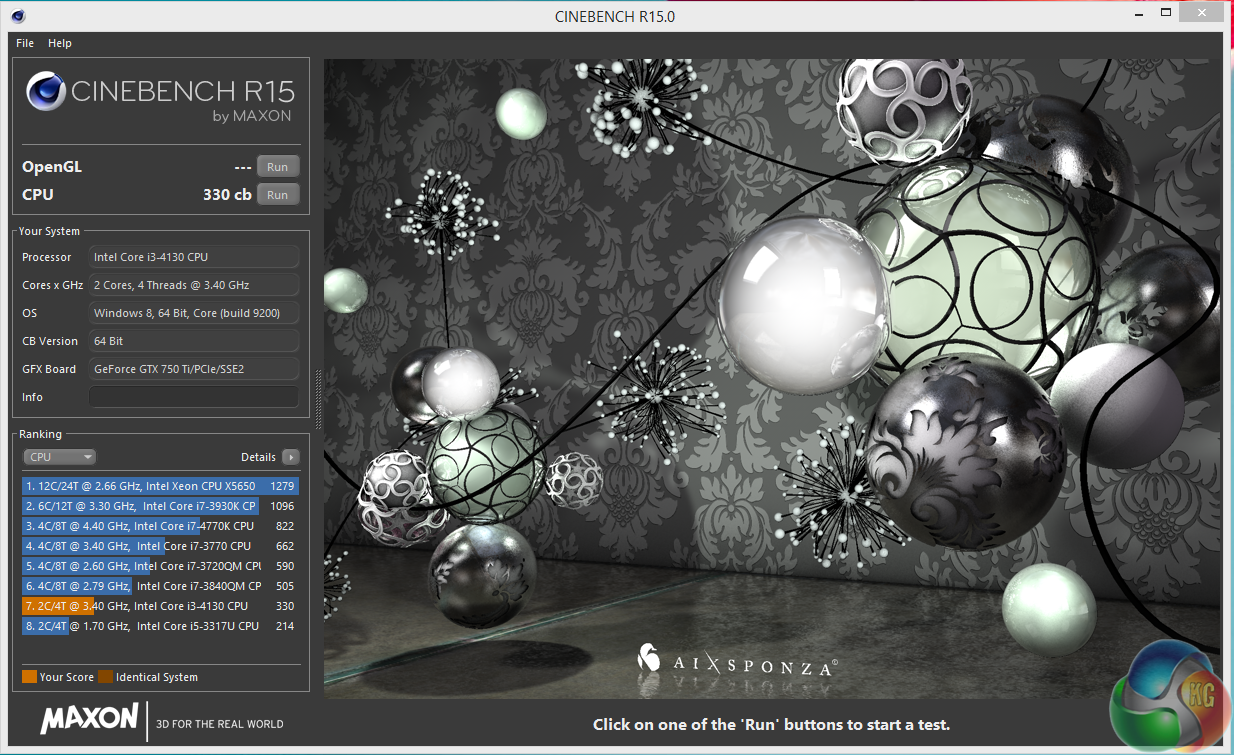This screenshot has width=1234, height=755.
Task: Select the highlighted i3-4130 ranking row
Action: (160, 606)
